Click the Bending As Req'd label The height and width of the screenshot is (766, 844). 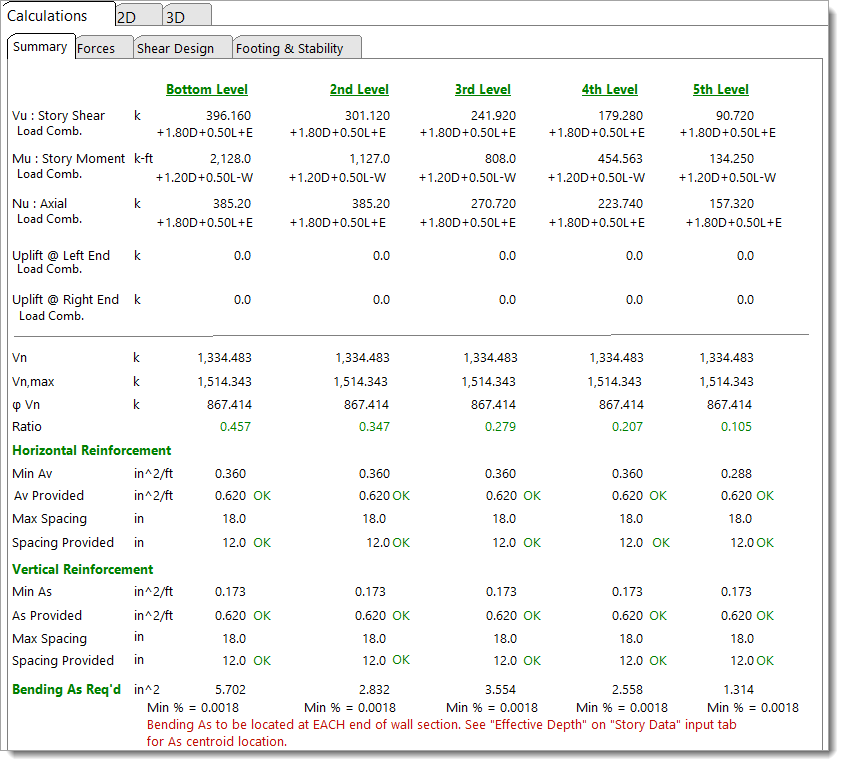[x=66, y=689]
